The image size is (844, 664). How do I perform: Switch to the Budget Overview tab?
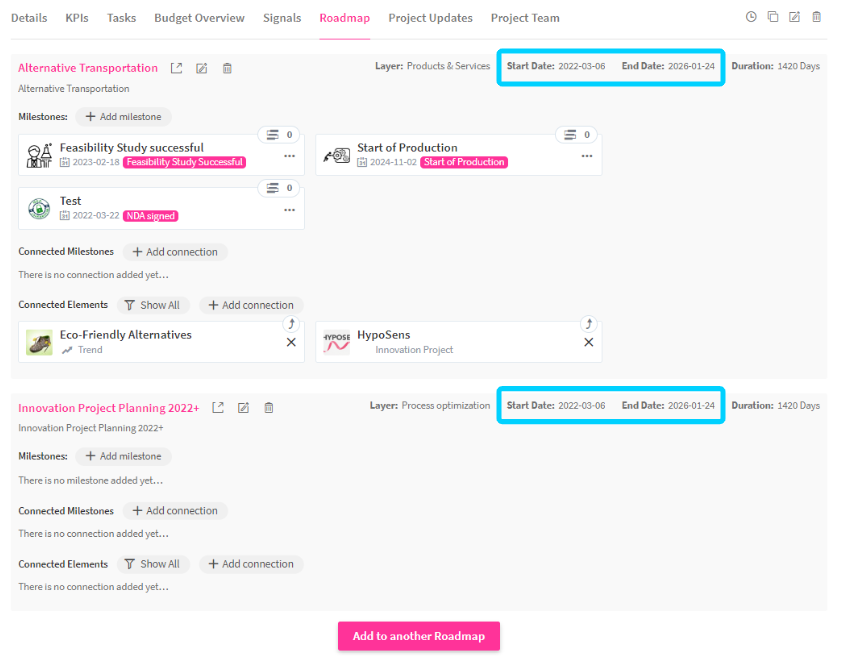tap(198, 17)
